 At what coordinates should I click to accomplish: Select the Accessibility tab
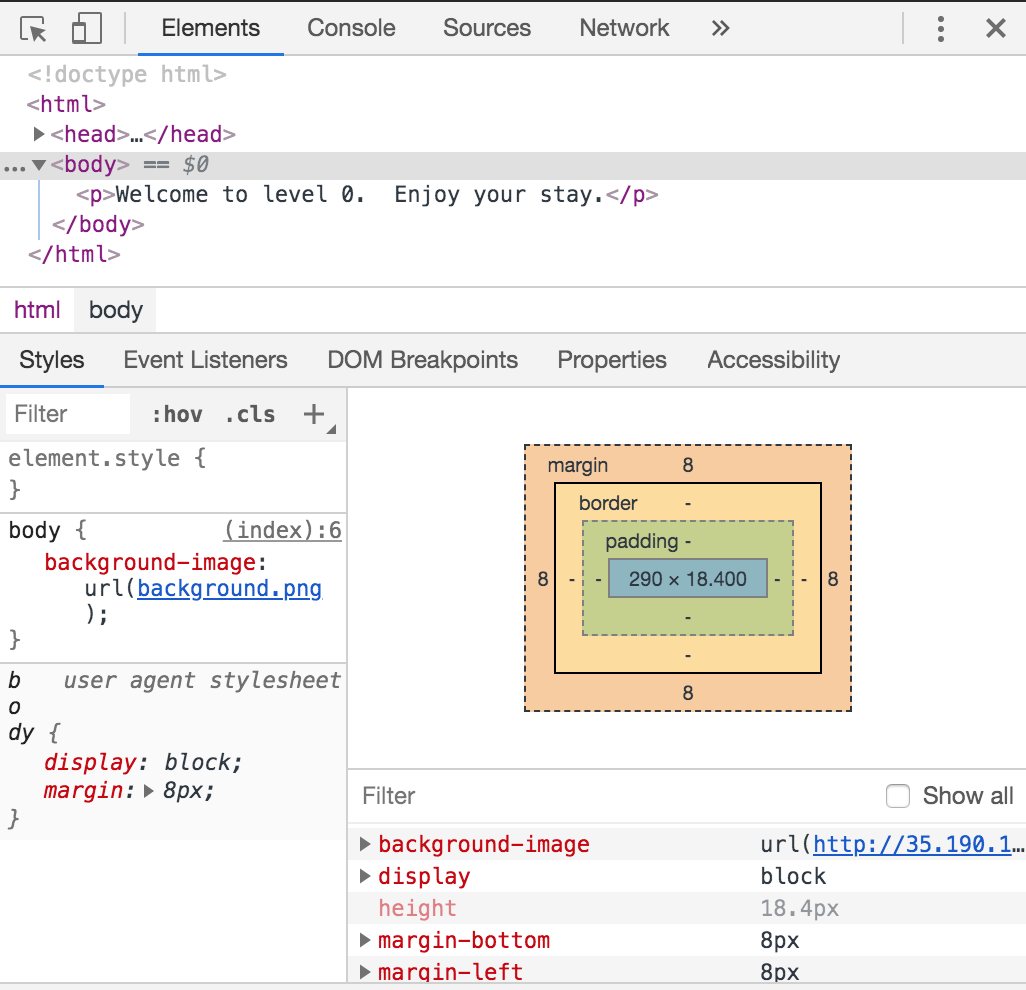point(772,360)
